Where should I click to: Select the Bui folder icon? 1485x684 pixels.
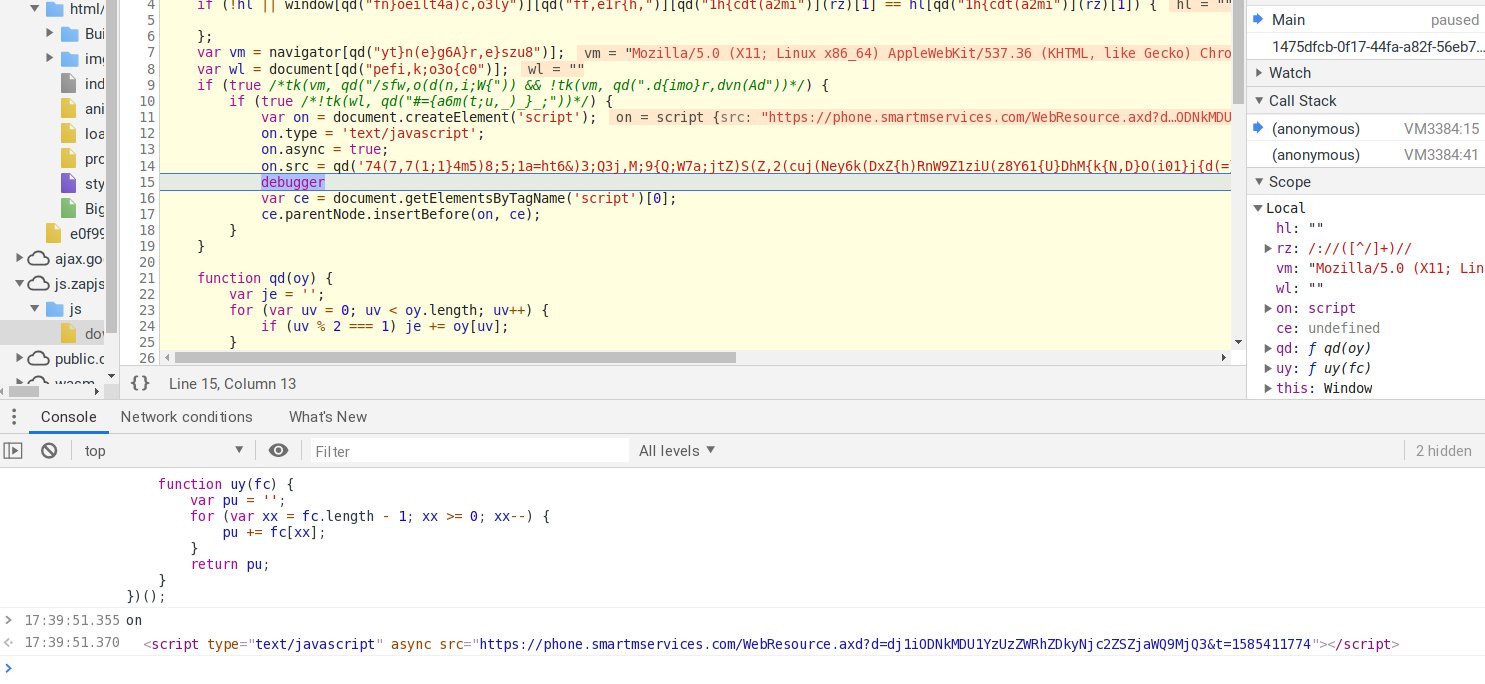(69, 33)
